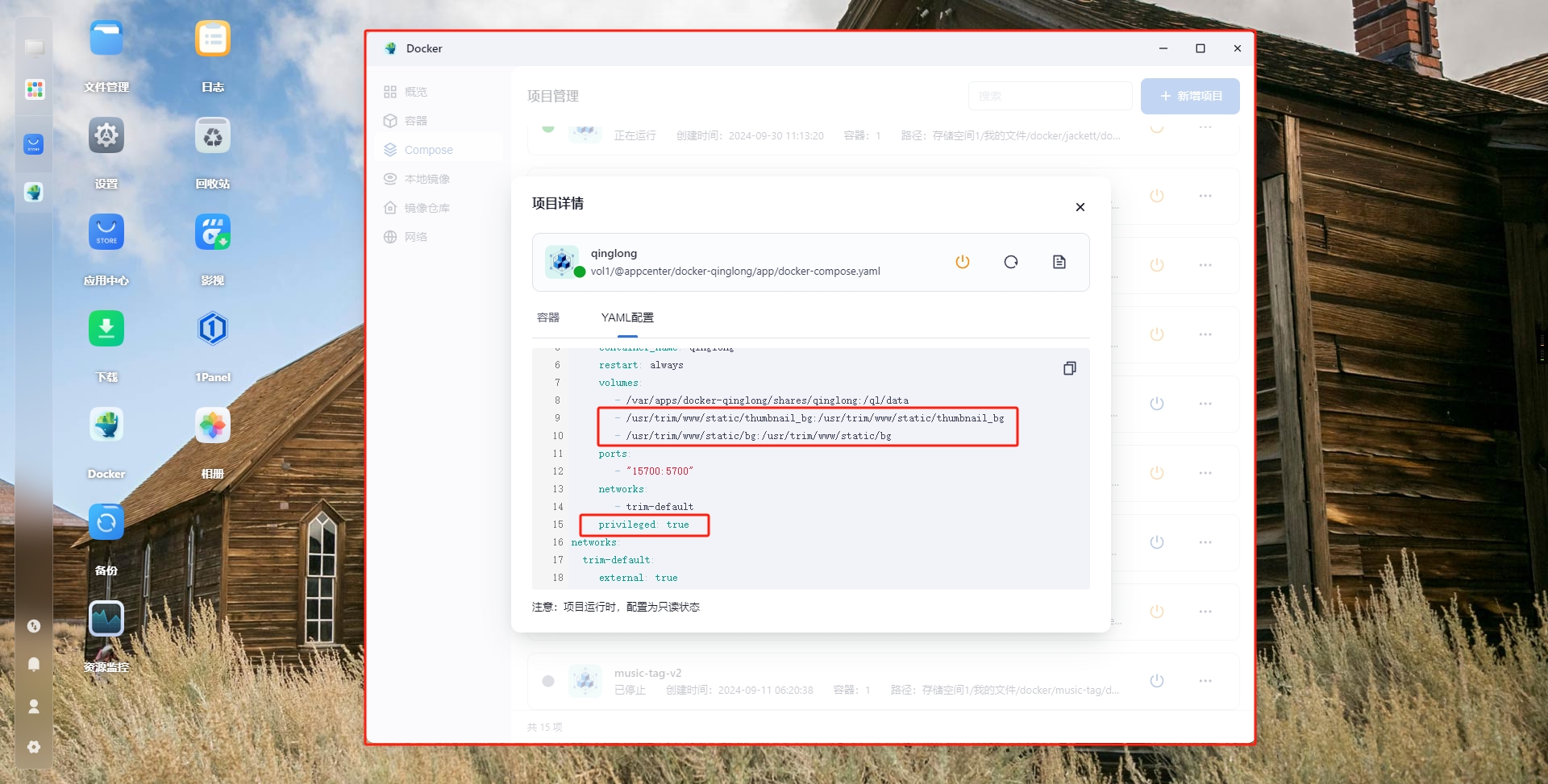Image resolution: width=1548 pixels, height=784 pixels.
Task: Open the user account icon in dock
Action: click(x=34, y=706)
